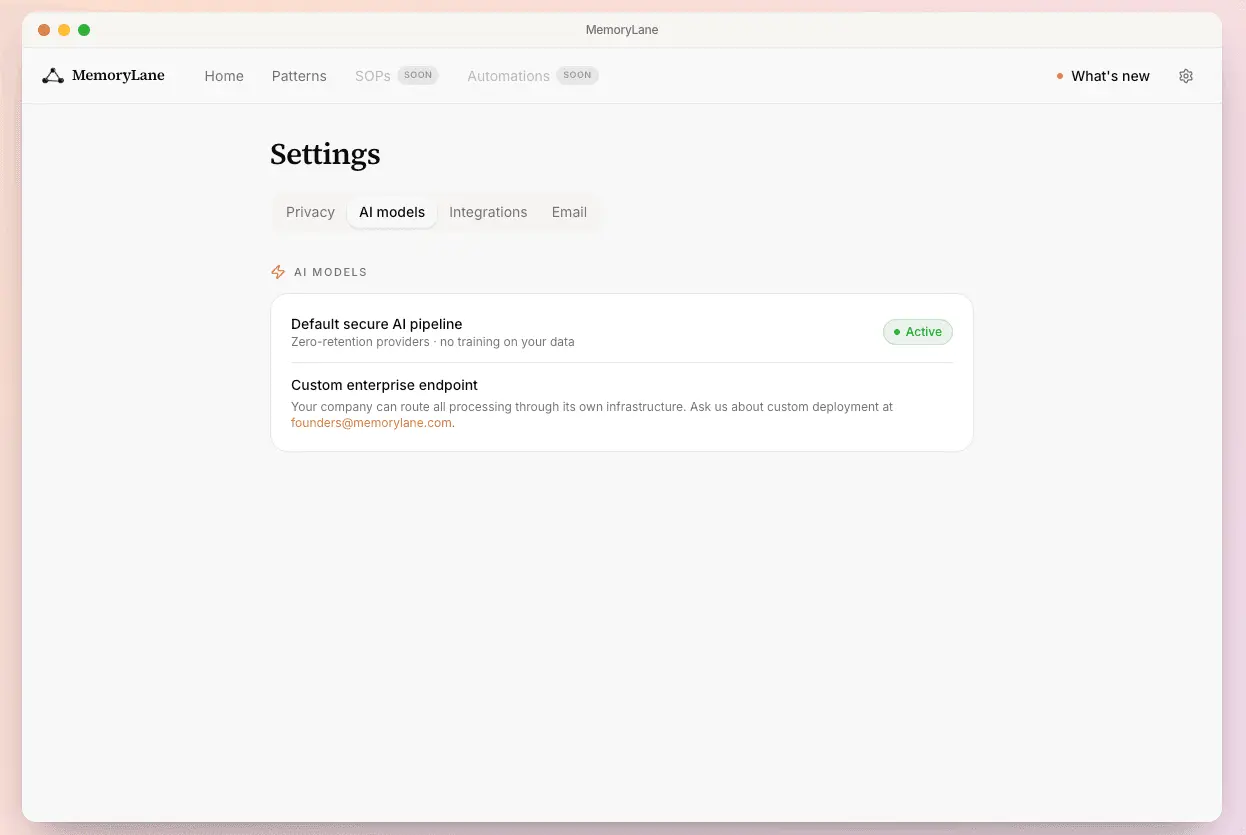Viewport: 1246px width, 835px height.
Task: Click the founders@memorylane.com email link
Action: (371, 423)
